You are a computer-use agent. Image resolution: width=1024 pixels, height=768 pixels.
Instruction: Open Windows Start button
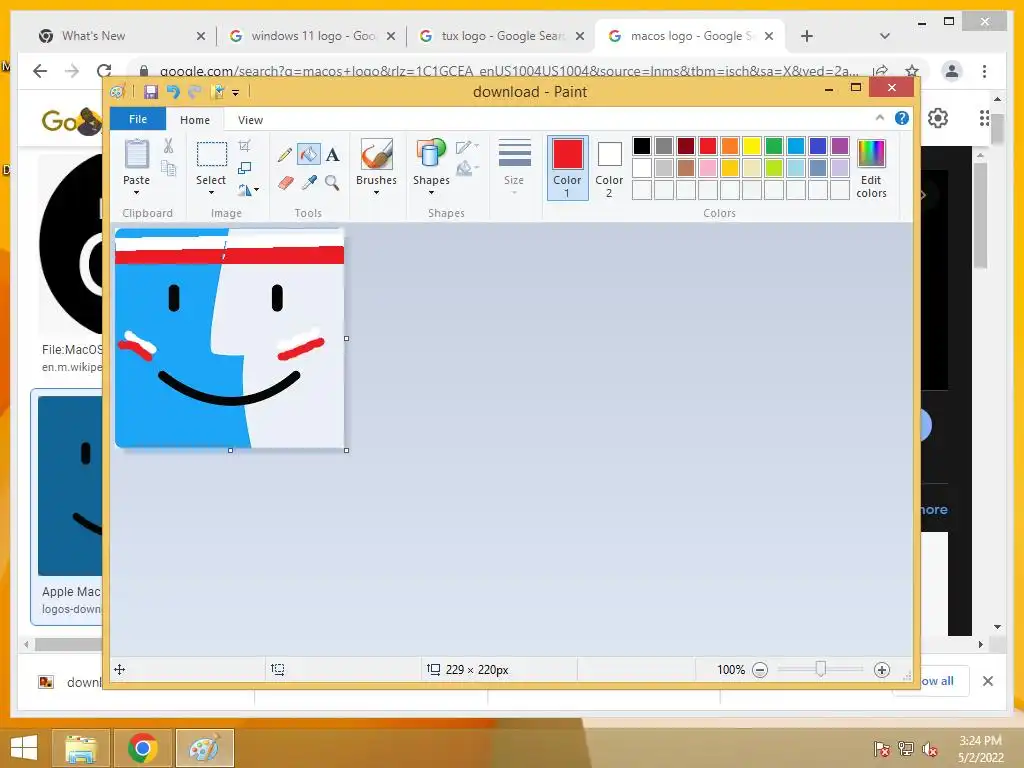(x=24, y=748)
